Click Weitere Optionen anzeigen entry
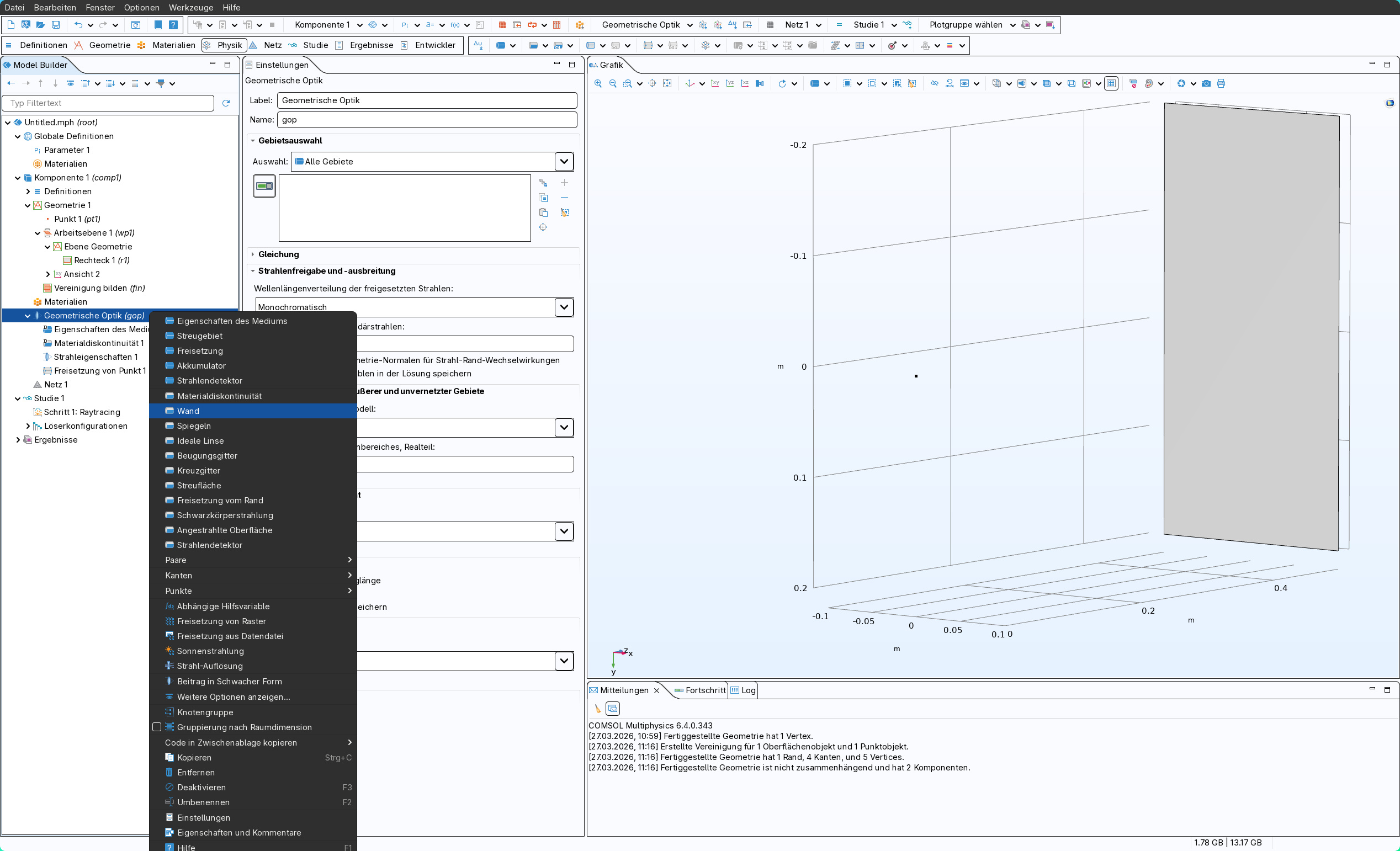 pos(233,696)
